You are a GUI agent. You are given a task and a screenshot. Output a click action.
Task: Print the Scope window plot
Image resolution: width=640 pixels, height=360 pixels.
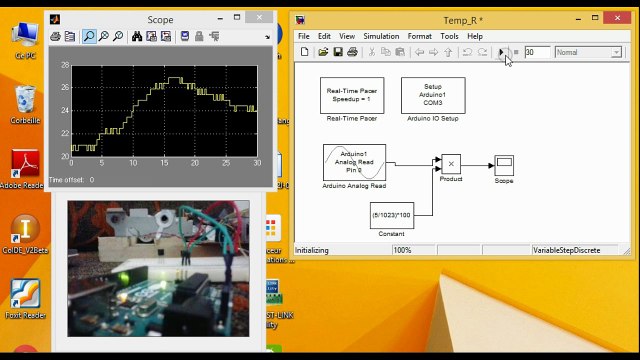pyautogui.click(x=55, y=37)
